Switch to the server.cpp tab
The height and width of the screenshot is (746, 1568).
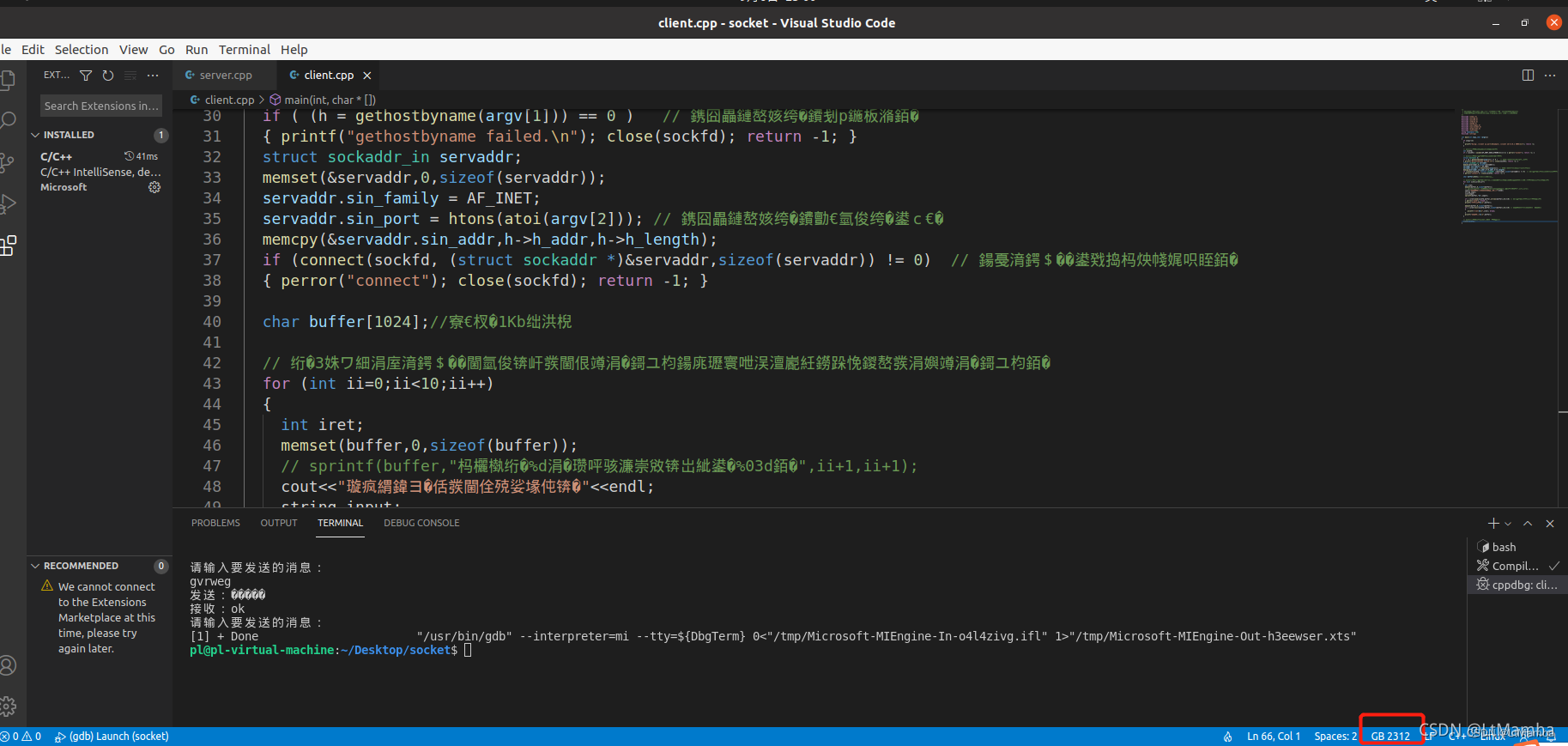pyautogui.click(x=225, y=76)
